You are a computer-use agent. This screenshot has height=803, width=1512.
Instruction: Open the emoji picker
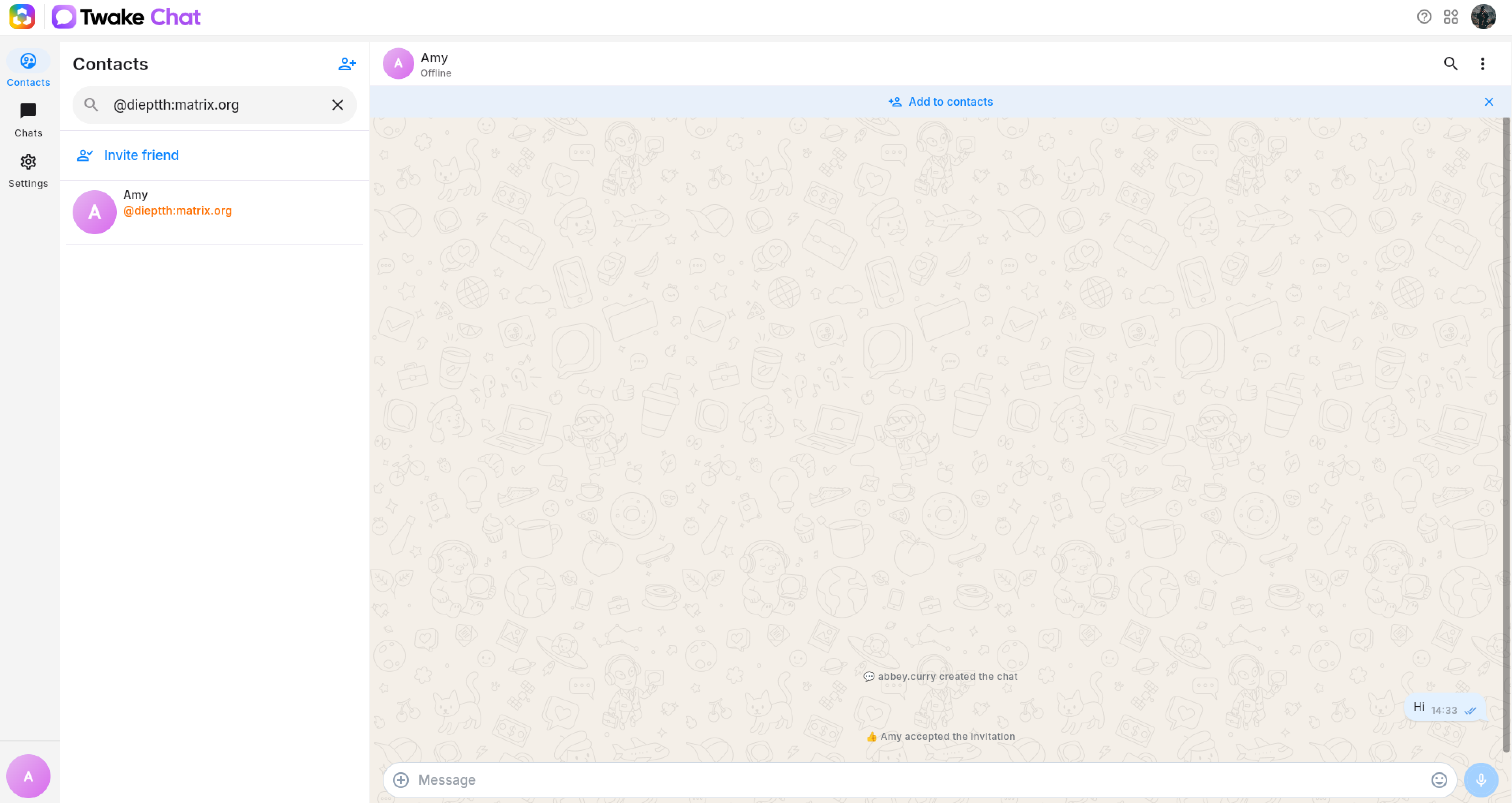click(1439, 780)
